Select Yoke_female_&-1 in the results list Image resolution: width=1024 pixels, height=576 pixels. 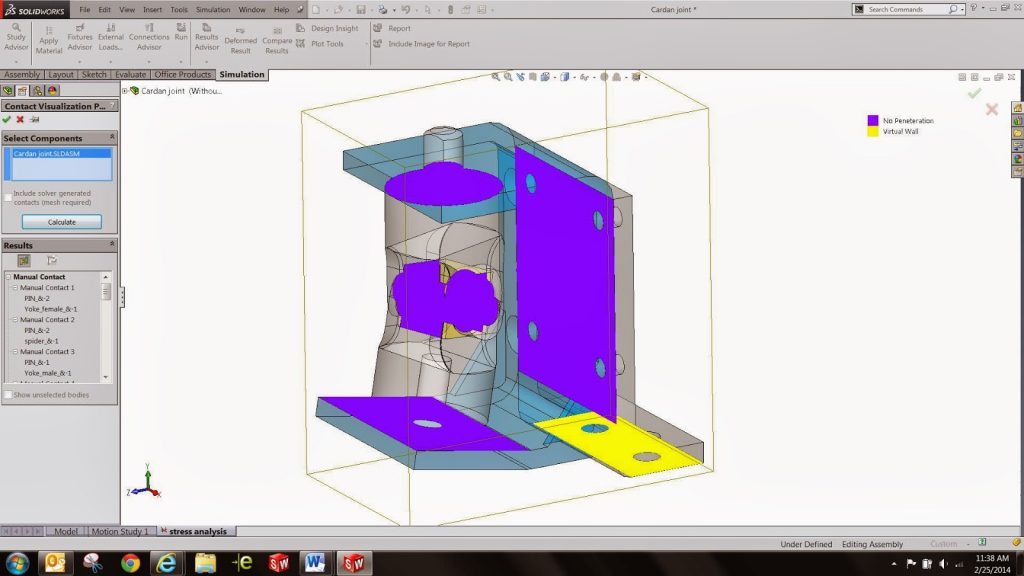[50, 309]
